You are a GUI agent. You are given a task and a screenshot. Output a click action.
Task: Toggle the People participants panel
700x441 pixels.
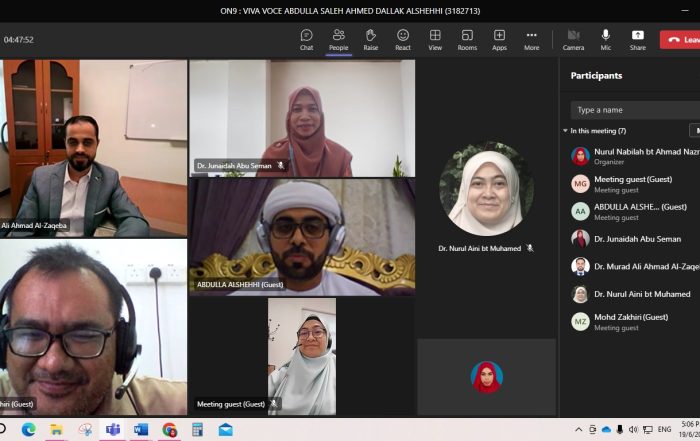coord(338,39)
